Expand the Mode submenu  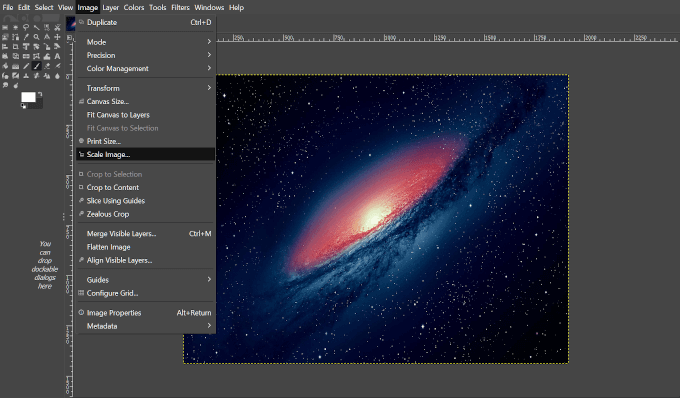tap(146, 42)
